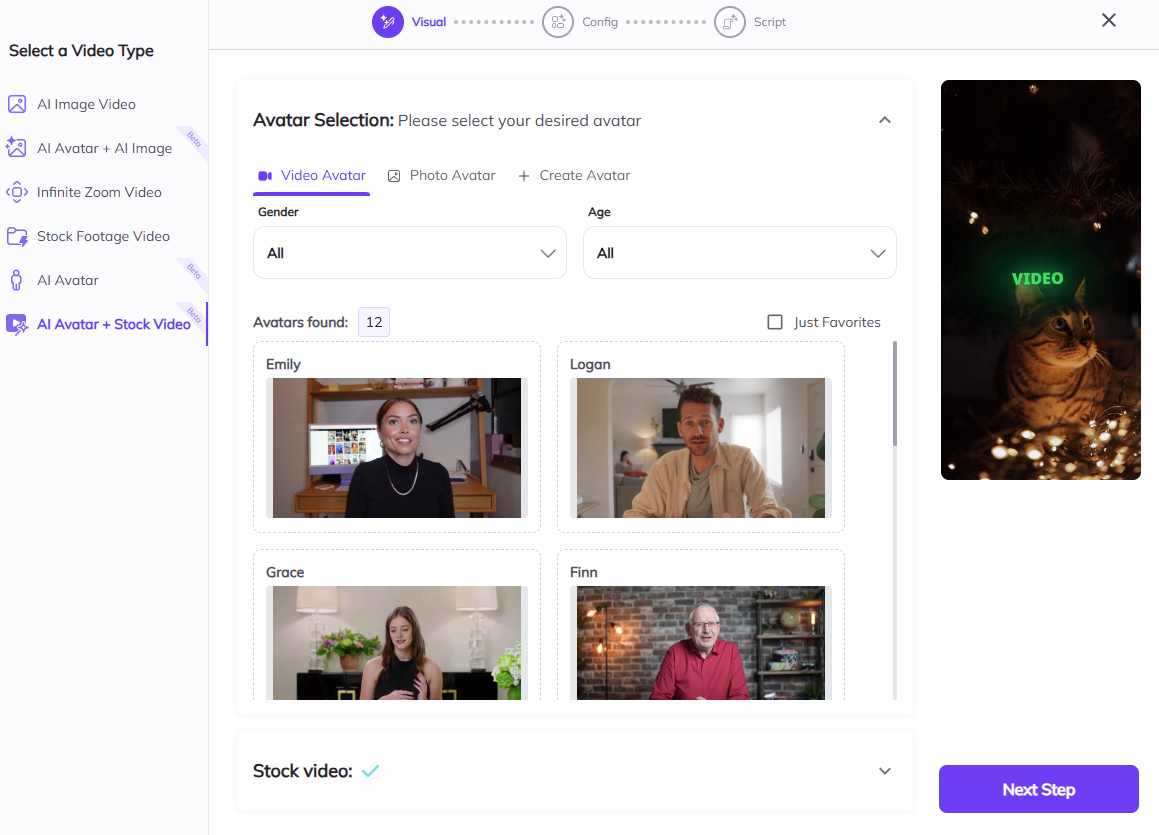
Task: Select Stock Footage Video type
Action: [103, 236]
